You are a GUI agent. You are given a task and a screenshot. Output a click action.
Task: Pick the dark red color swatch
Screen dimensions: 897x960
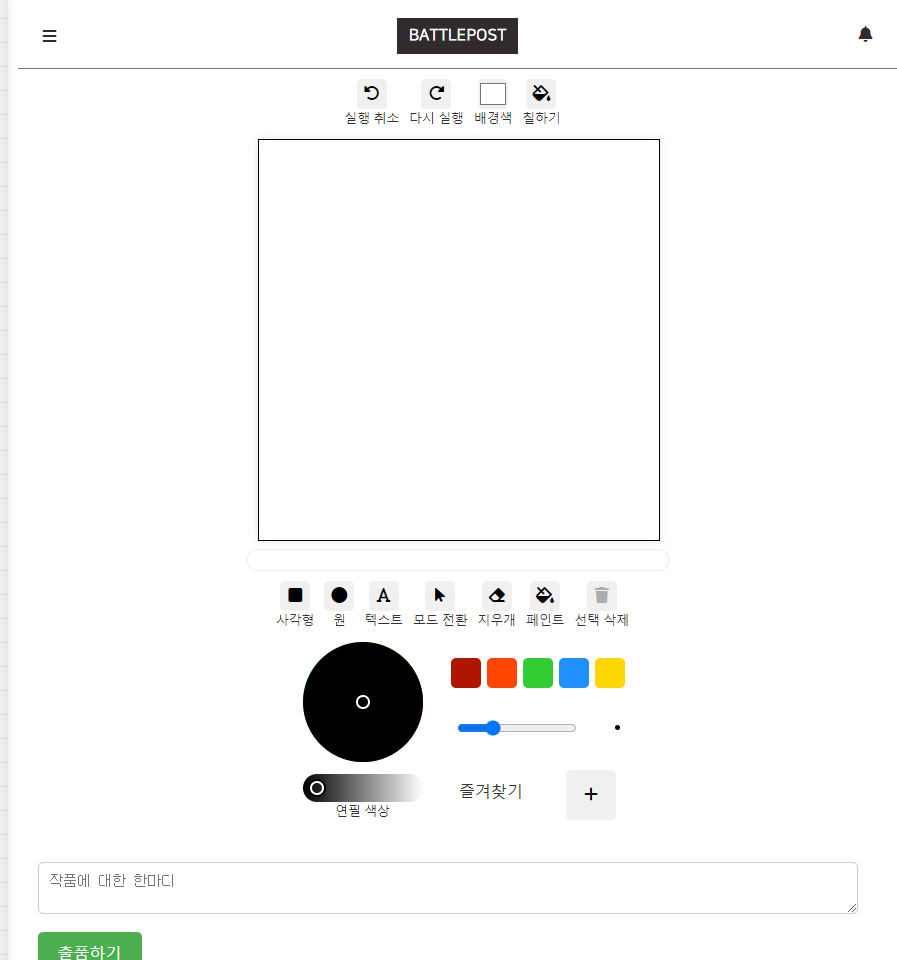click(466, 673)
